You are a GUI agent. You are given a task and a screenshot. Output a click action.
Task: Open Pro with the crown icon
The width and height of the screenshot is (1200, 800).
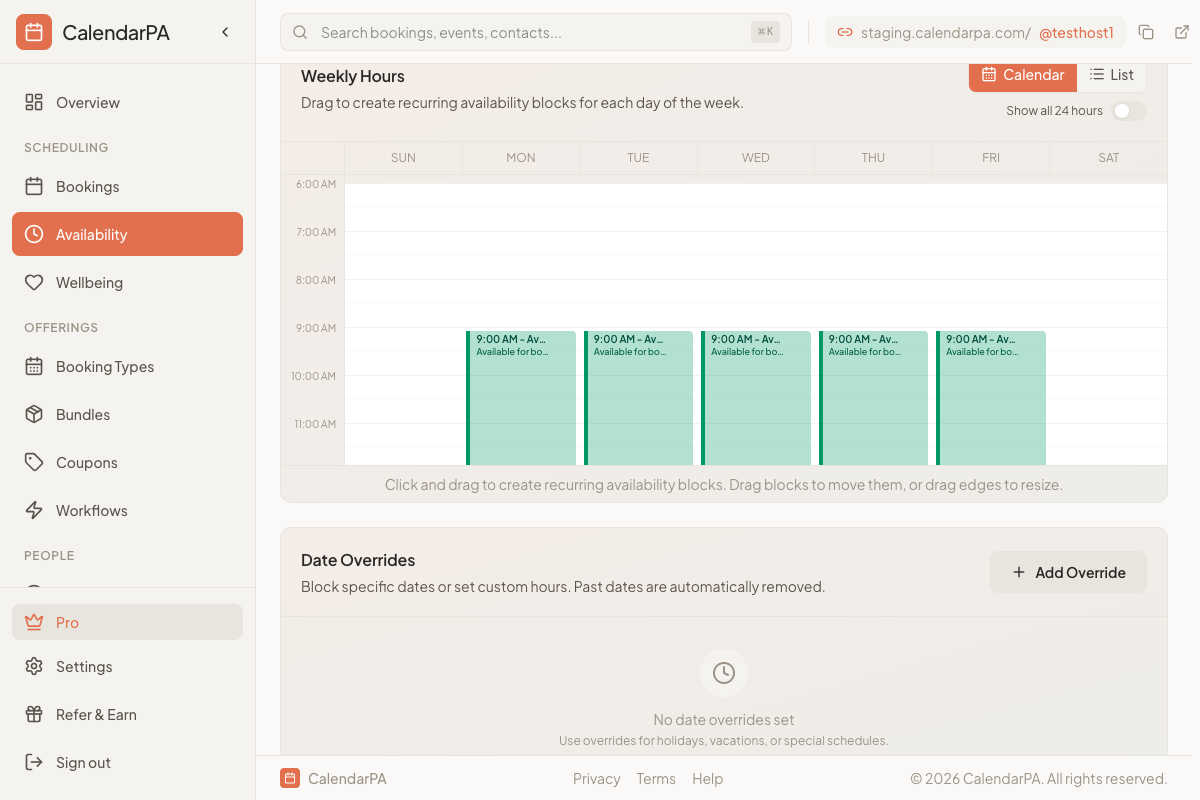(x=33, y=621)
